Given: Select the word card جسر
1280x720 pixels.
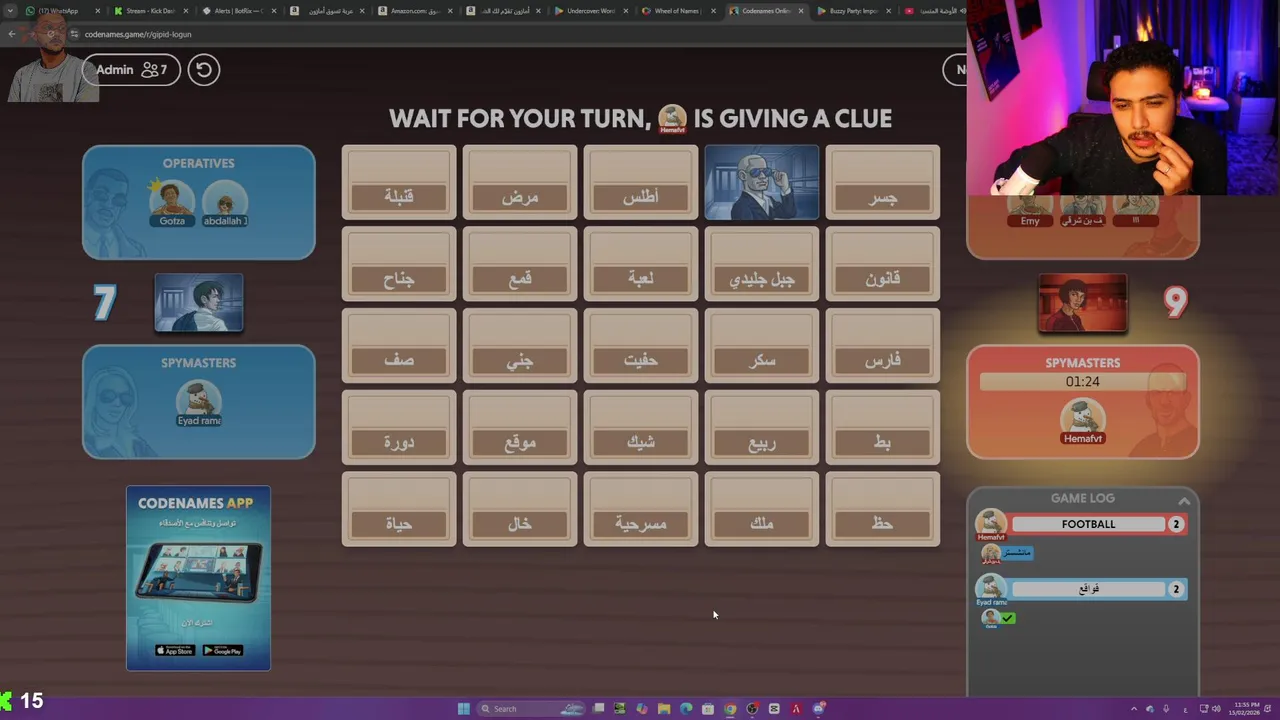Looking at the screenshot, I should [x=883, y=183].
